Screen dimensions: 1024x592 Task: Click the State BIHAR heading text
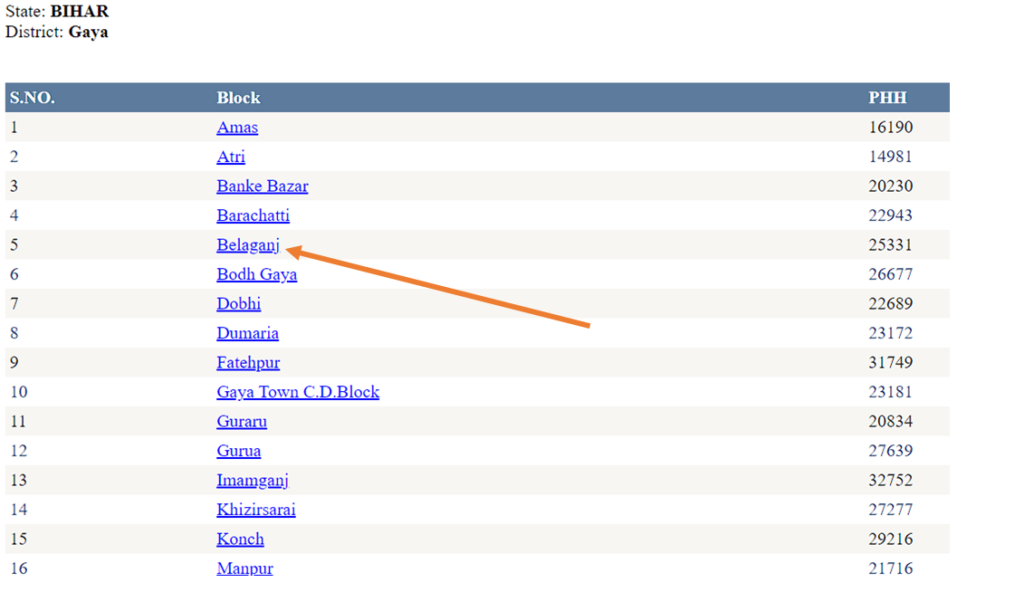(x=57, y=12)
